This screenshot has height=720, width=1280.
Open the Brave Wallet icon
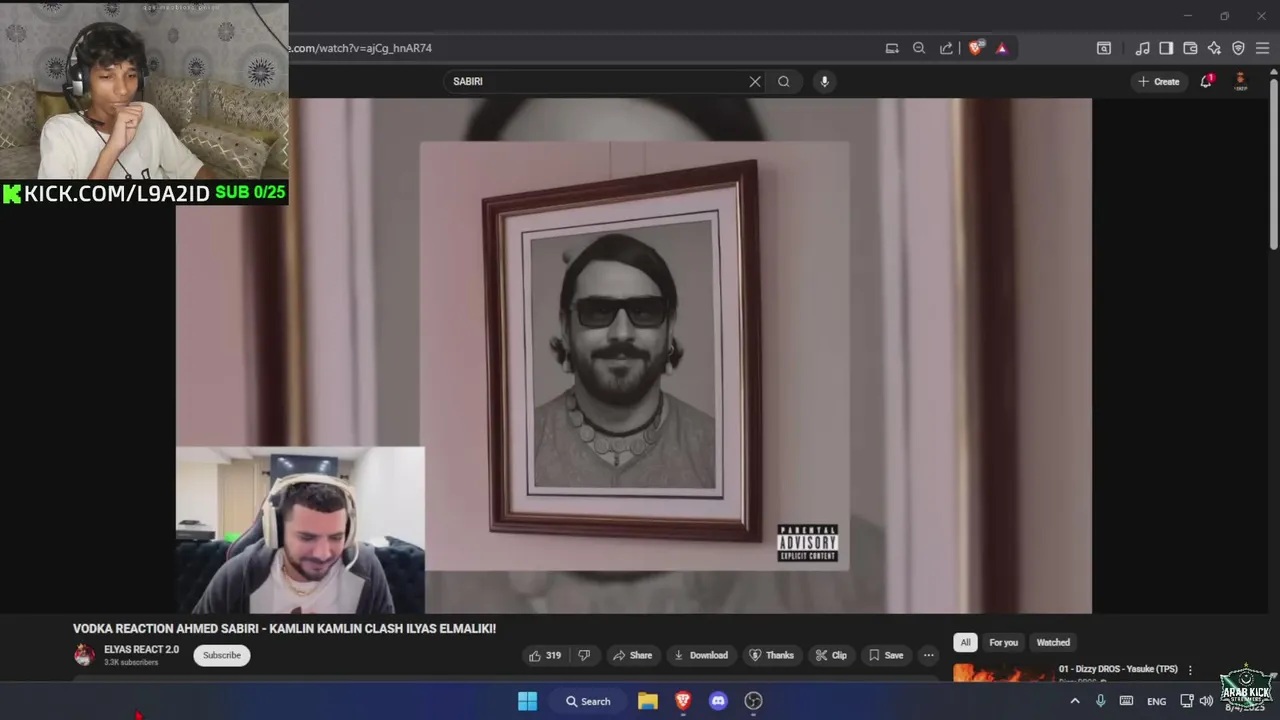(1190, 48)
